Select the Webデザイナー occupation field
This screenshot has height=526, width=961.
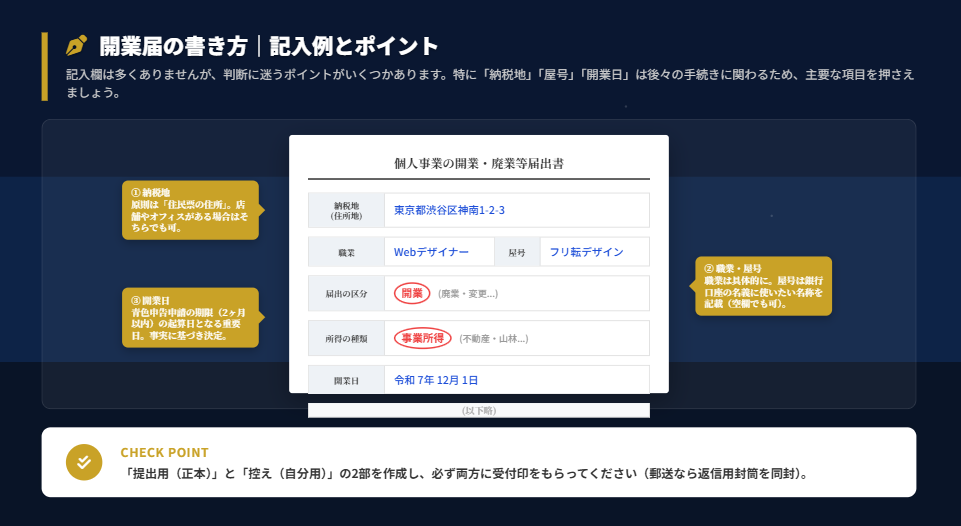pos(431,252)
